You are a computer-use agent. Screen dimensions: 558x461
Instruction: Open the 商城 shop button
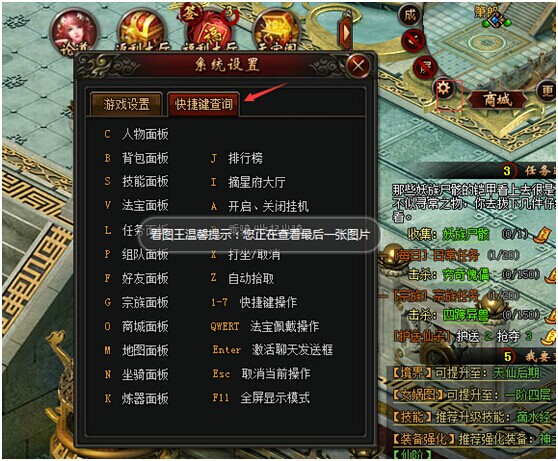click(x=497, y=100)
